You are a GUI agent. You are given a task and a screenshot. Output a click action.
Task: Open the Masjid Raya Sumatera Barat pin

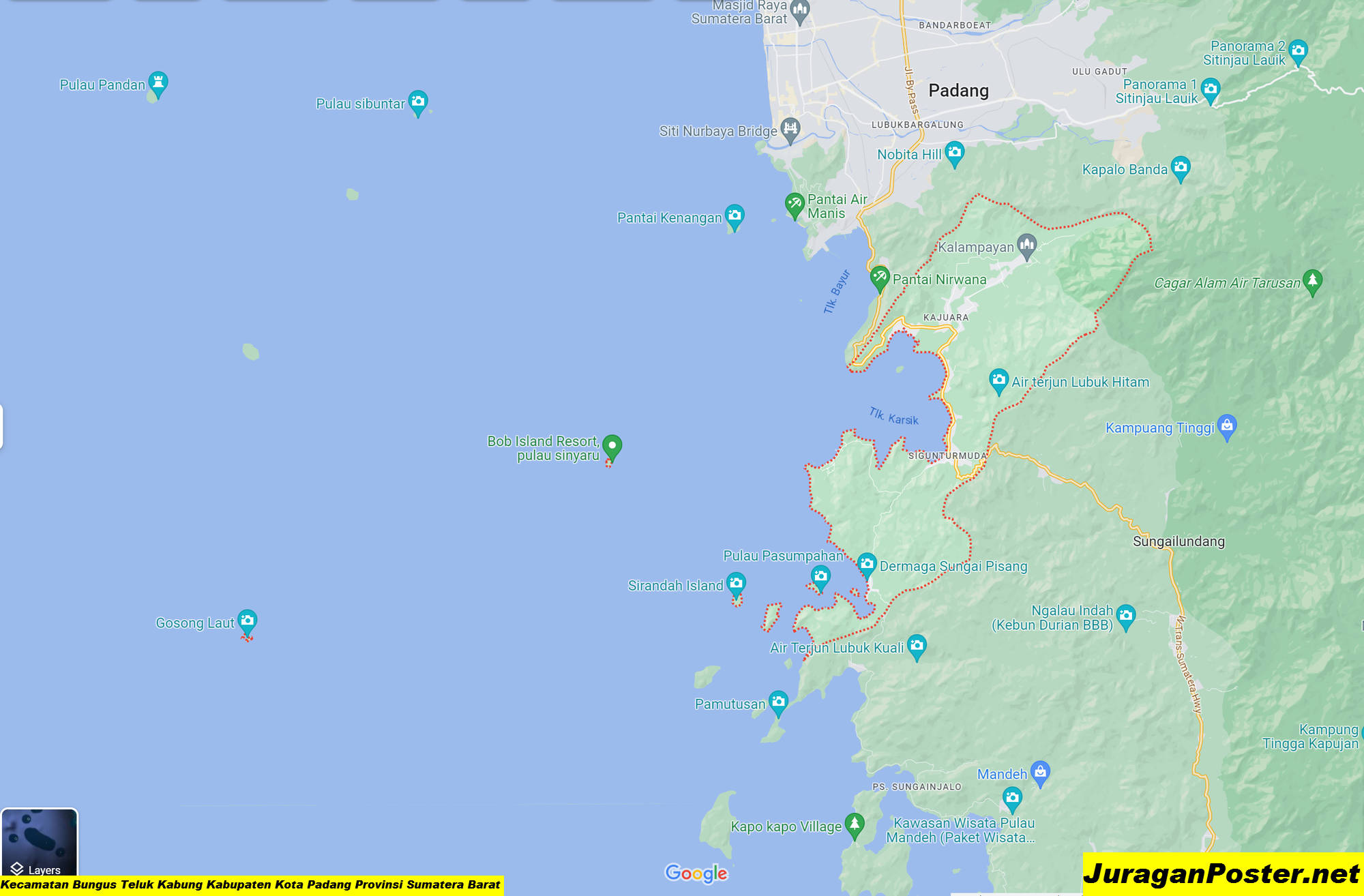point(801,12)
